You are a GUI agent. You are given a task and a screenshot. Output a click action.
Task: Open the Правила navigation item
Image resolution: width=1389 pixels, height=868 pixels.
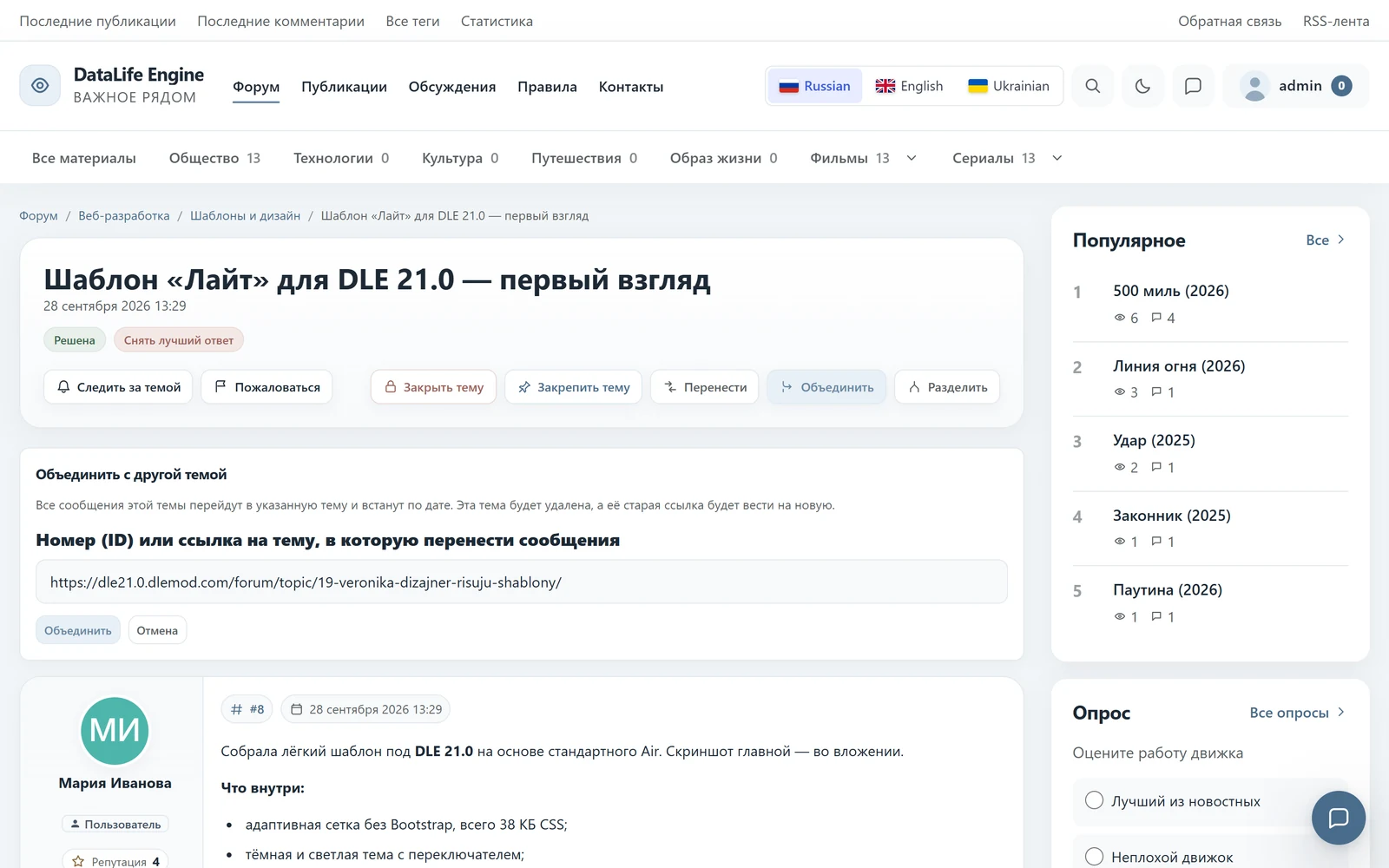click(547, 87)
